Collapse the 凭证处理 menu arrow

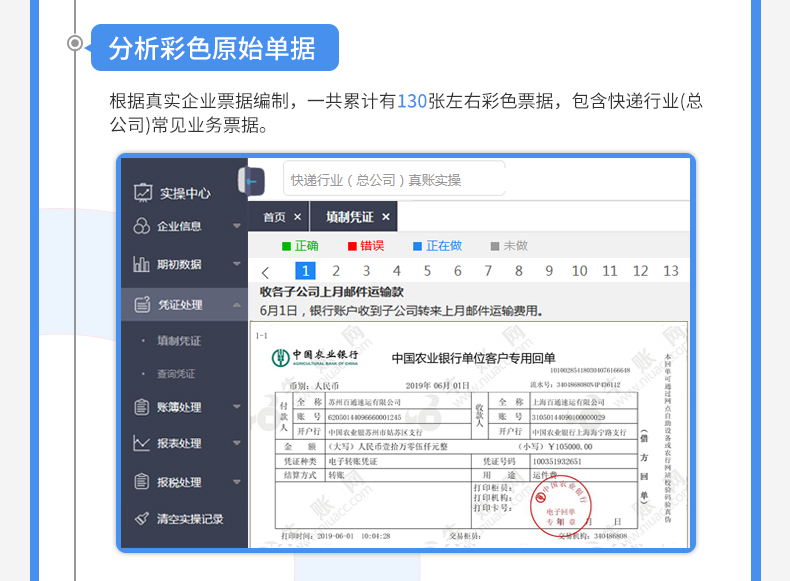[x=237, y=304]
